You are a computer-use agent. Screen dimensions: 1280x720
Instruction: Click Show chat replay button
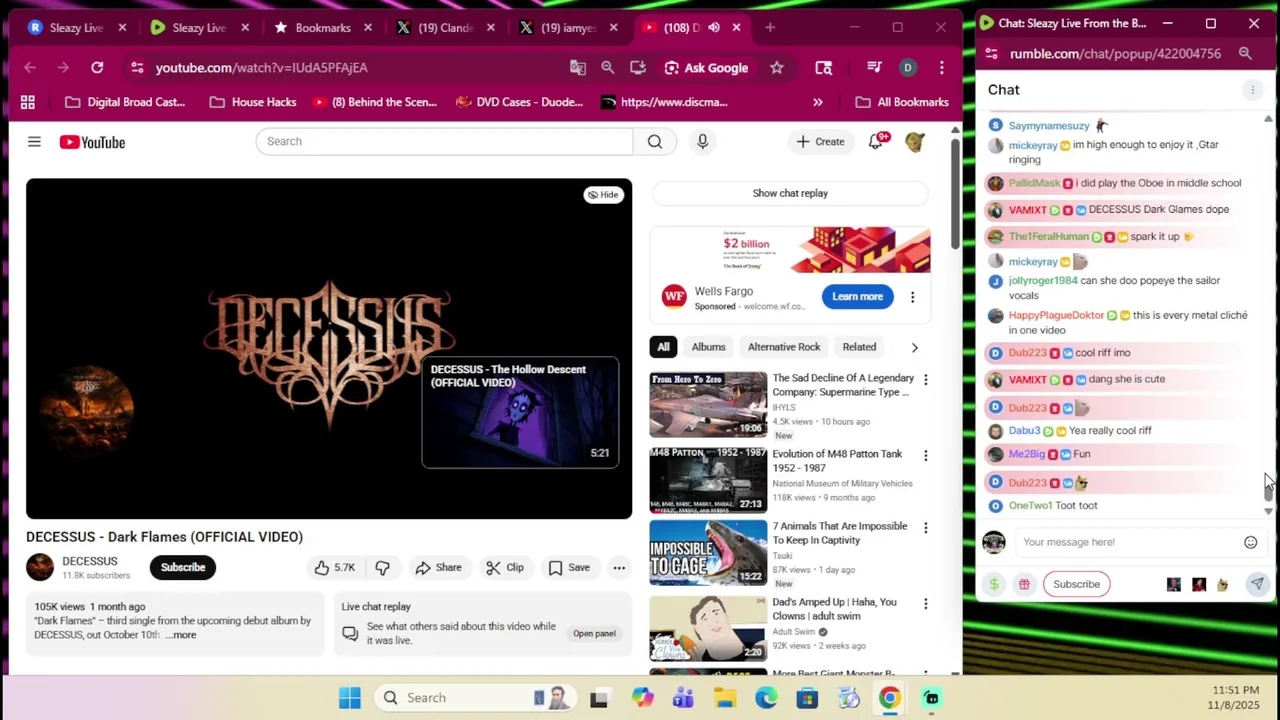click(790, 193)
